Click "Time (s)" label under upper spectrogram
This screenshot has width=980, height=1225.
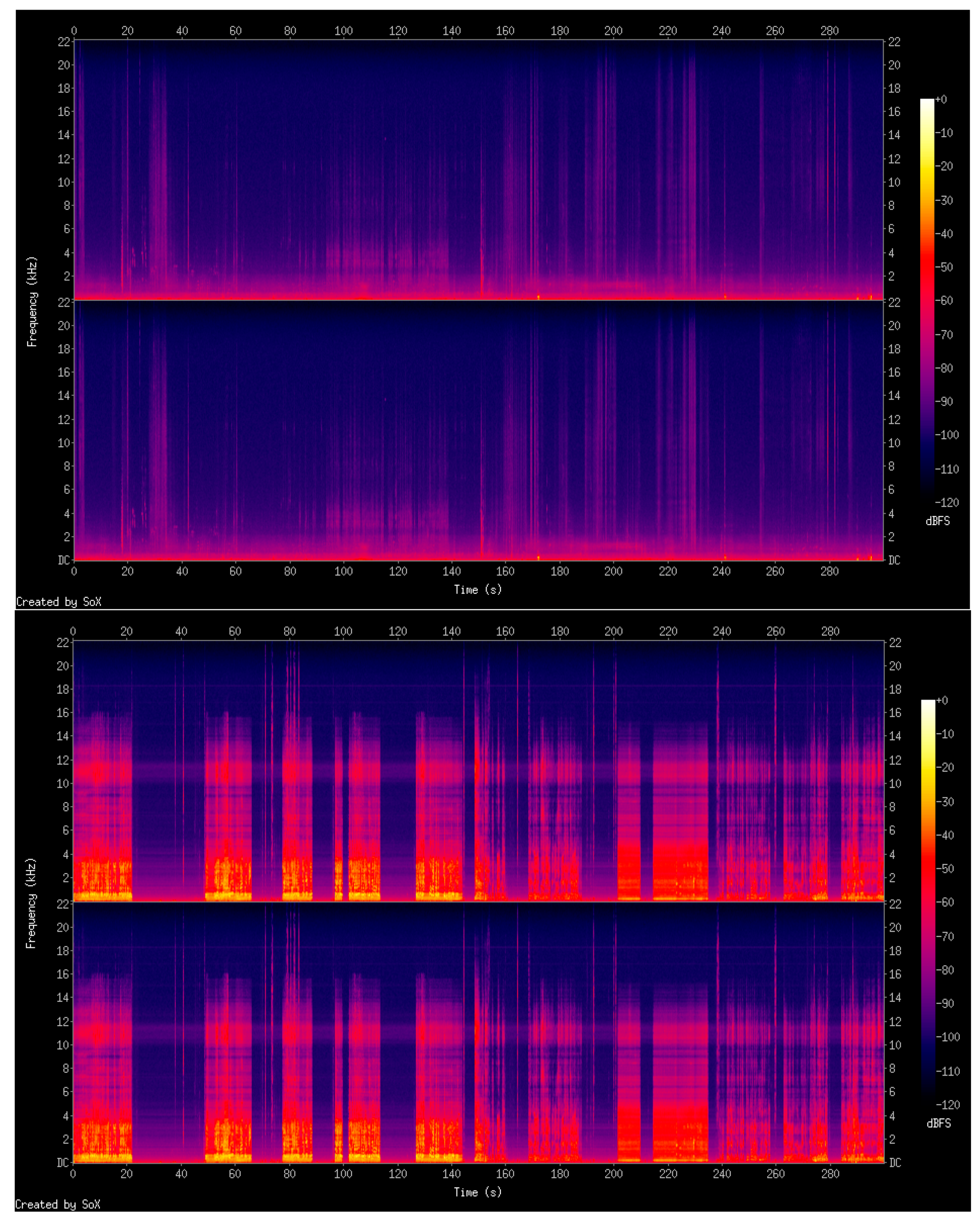(478, 590)
